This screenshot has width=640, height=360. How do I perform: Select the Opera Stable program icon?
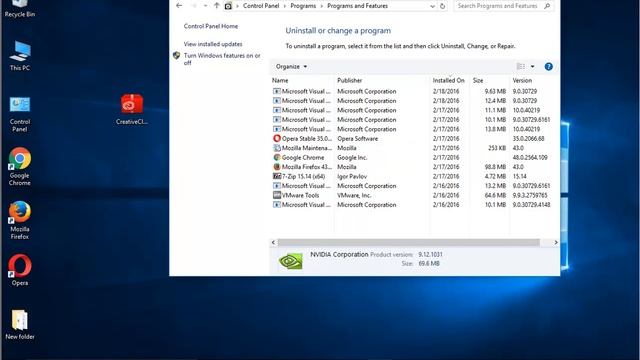(x=277, y=138)
